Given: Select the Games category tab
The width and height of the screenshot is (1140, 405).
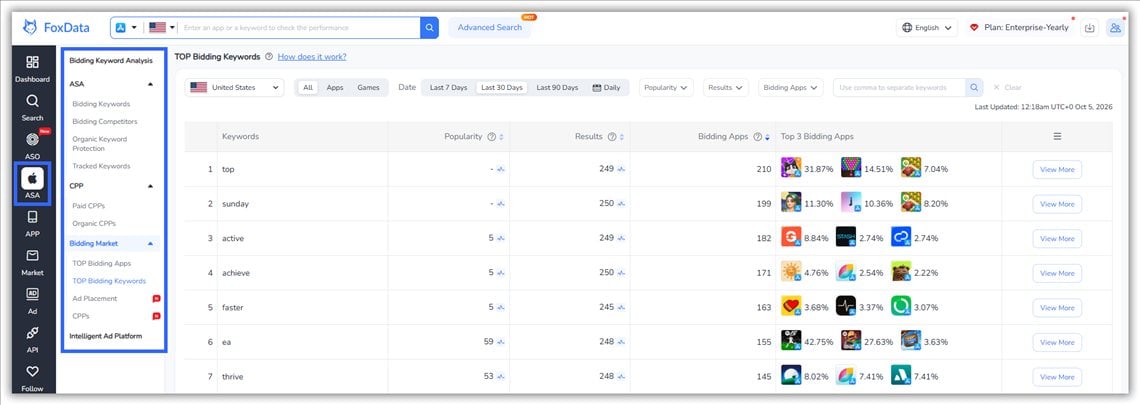Looking at the screenshot, I should click(x=369, y=87).
